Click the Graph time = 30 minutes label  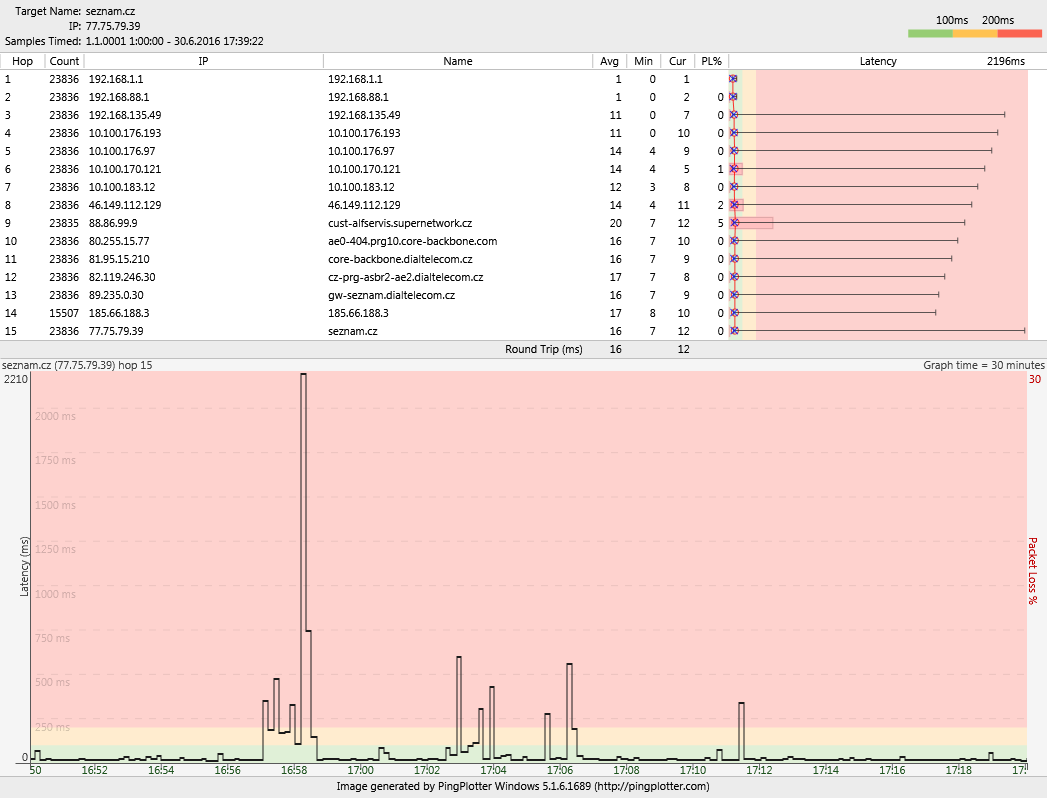tap(983, 365)
